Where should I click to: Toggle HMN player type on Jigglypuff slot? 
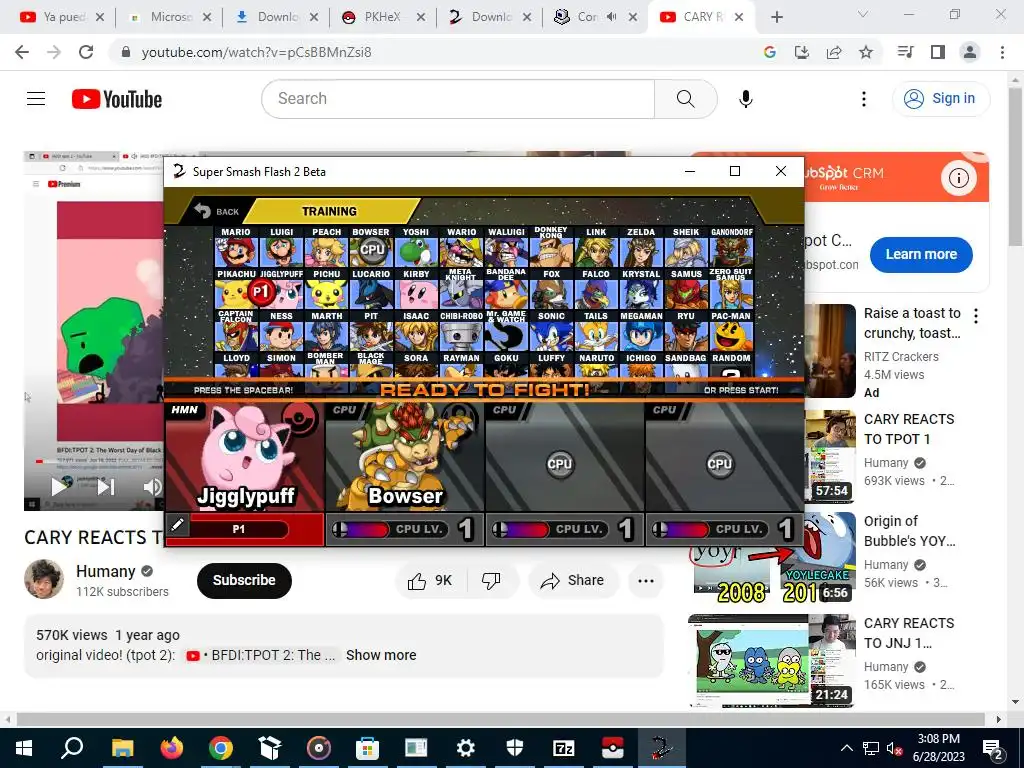185,410
